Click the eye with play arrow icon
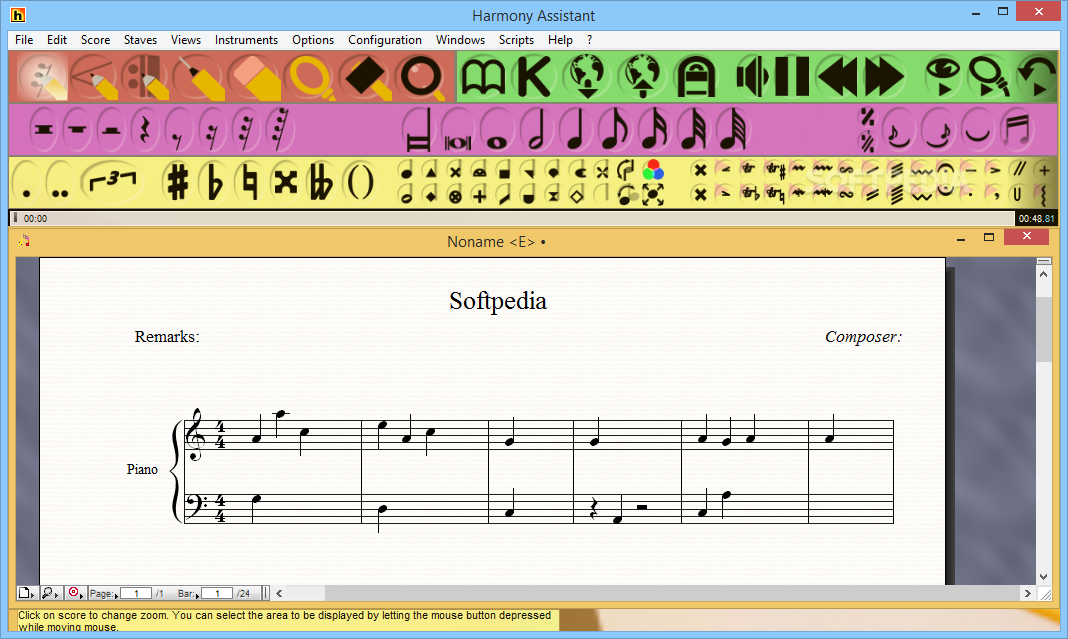 (943, 76)
